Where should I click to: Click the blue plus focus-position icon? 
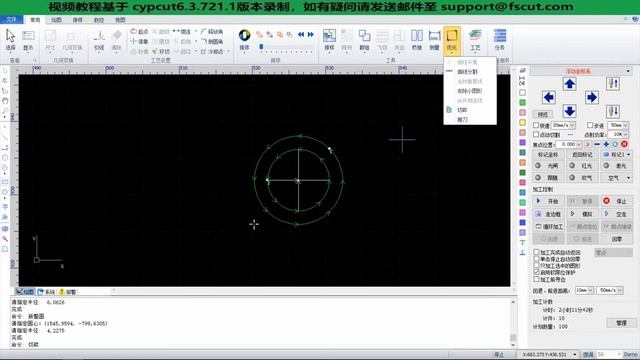pos(606,144)
